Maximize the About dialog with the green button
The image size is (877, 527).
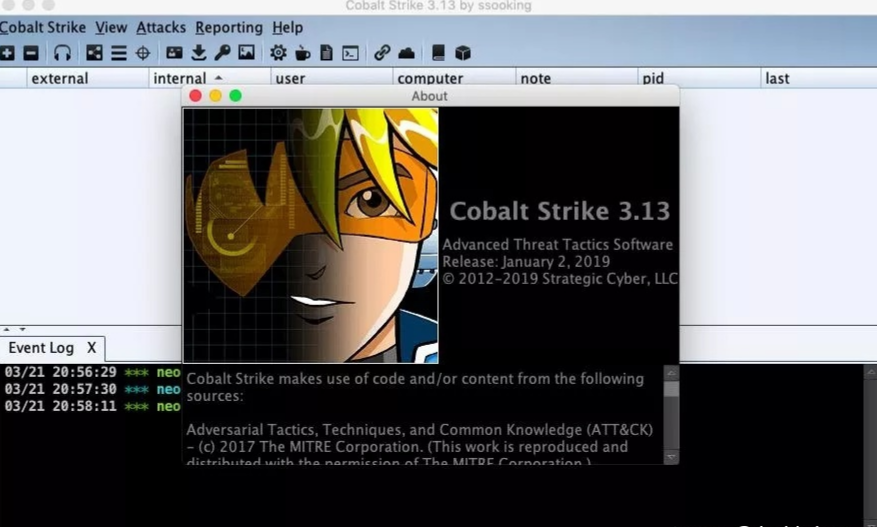pos(235,96)
